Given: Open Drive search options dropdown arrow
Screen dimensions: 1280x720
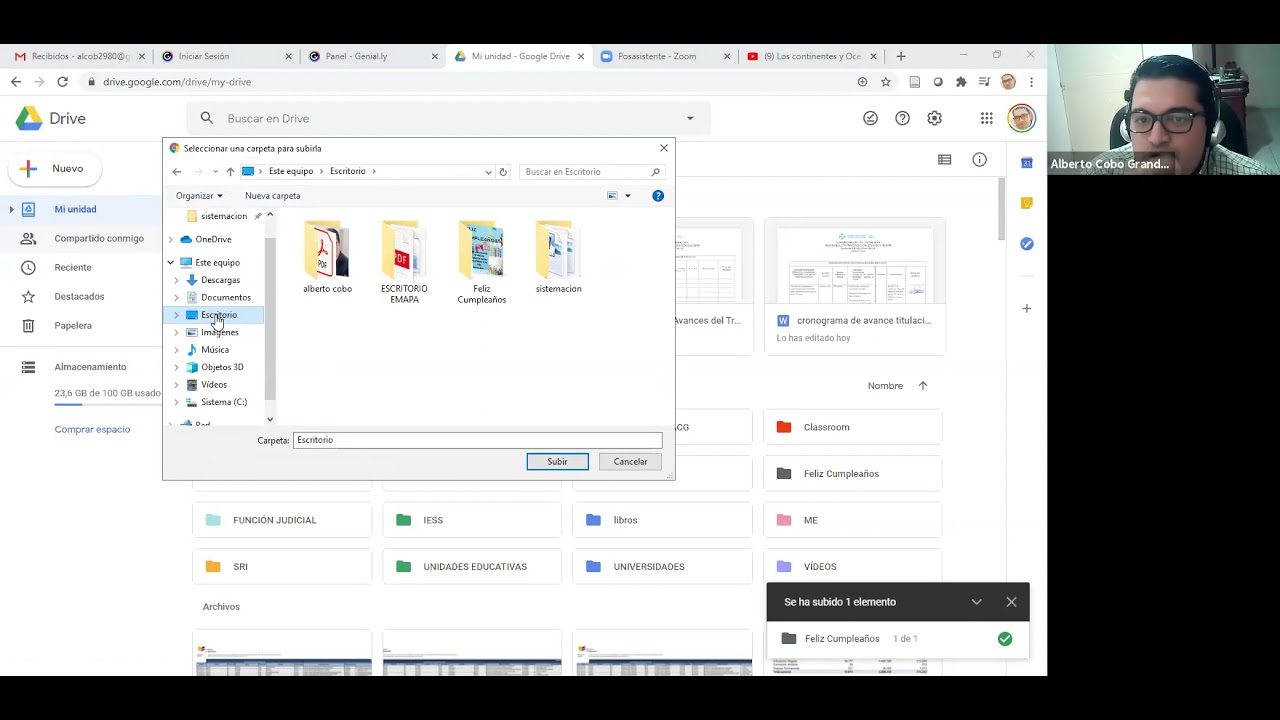Looking at the screenshot, I should [x=690, y=118].
